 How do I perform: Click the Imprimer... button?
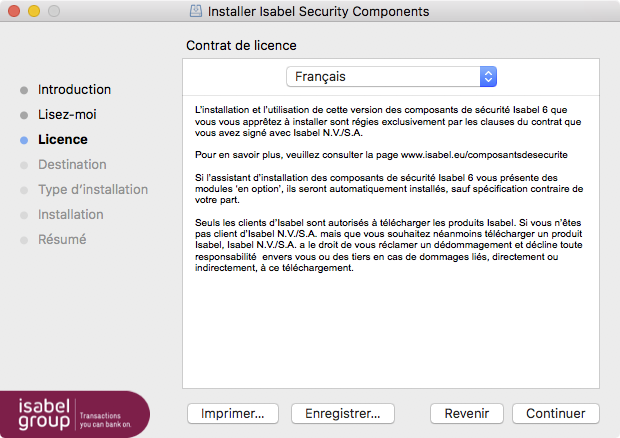[233, 413]
